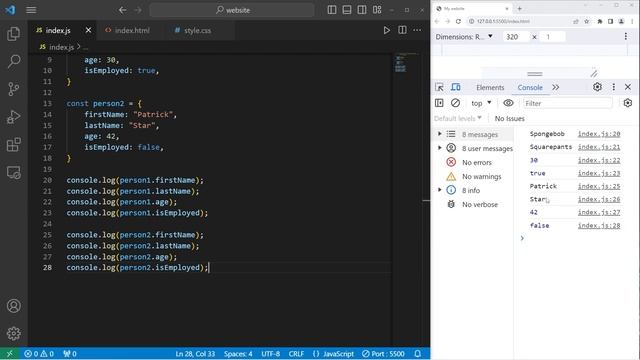This screenshot has width=640, height=360.
Task: Select the index.js editor tab
Action: coord(58,30)
